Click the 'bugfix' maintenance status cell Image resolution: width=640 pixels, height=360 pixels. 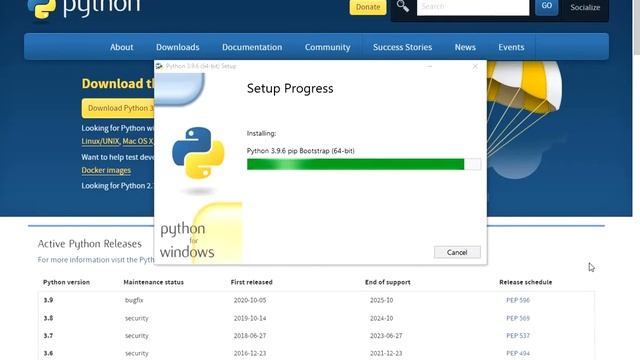click(x=134, y=300)
